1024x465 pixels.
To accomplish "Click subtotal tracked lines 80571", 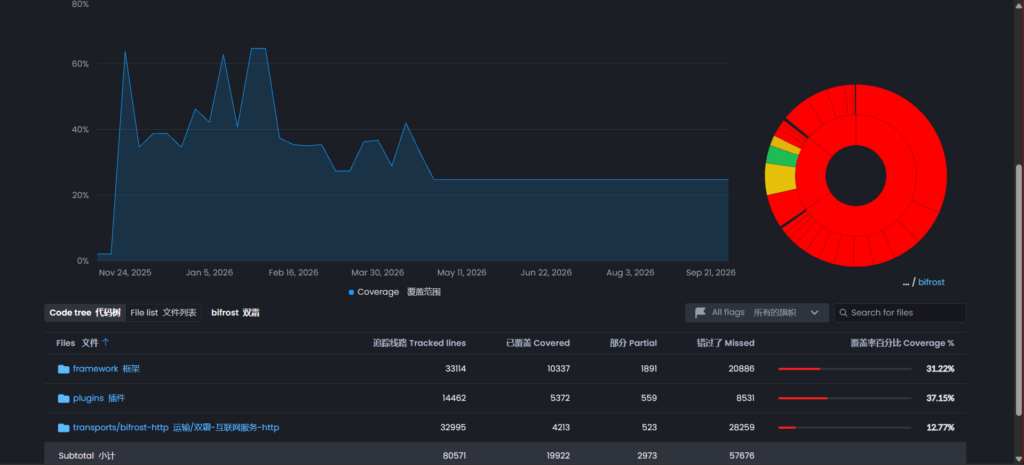I will pos(455,456).
